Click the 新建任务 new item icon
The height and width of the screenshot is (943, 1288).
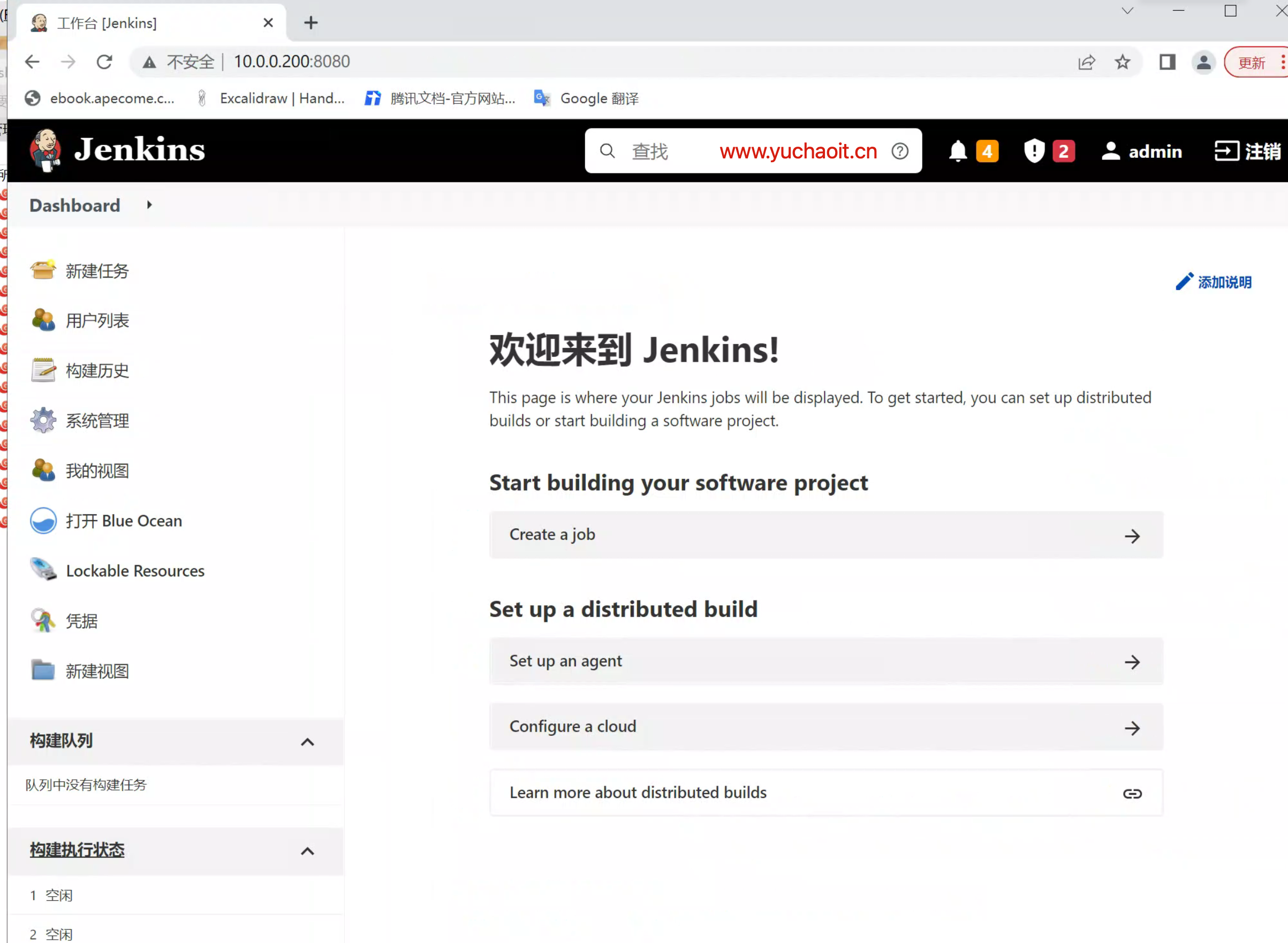tap(43, 271)
